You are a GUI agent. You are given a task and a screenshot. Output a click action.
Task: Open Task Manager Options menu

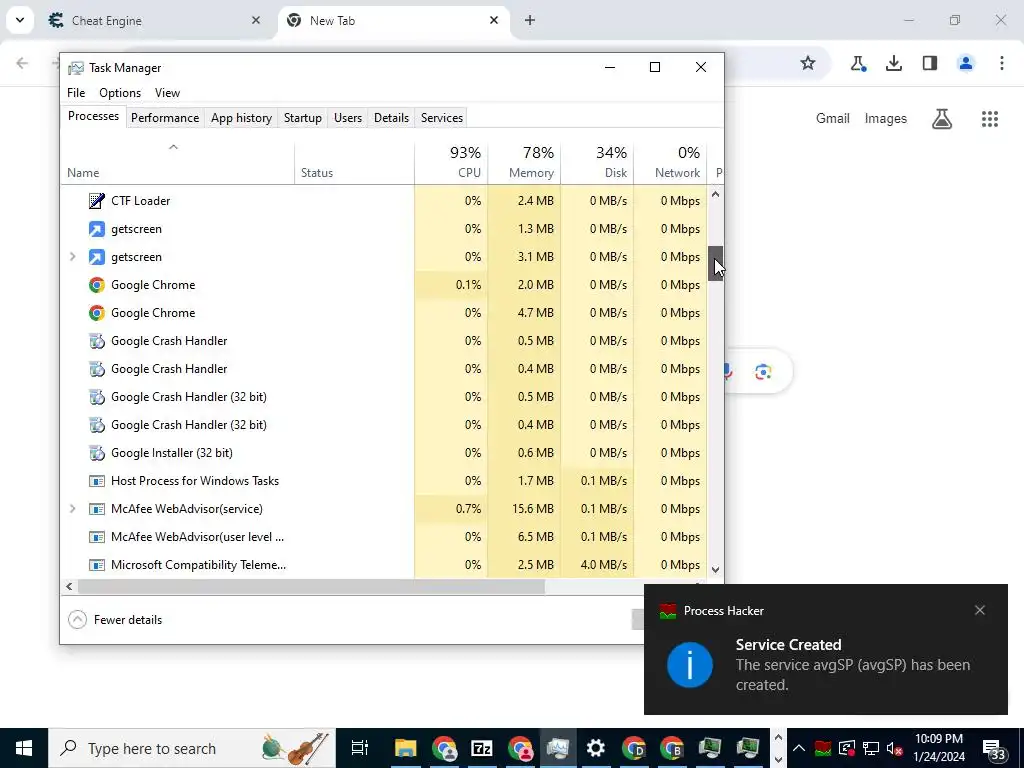coord(120,93)
